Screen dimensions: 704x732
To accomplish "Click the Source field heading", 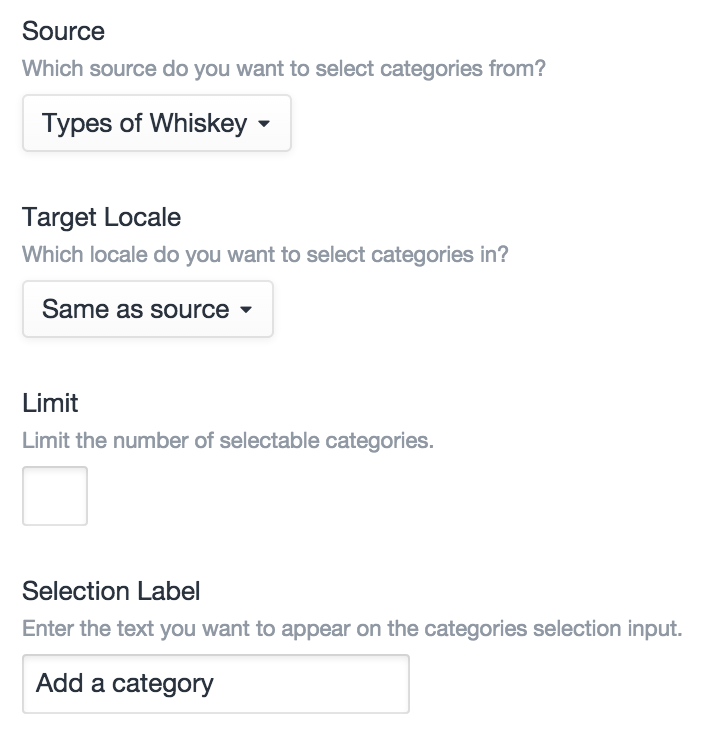I will click(x=63, y=31).
